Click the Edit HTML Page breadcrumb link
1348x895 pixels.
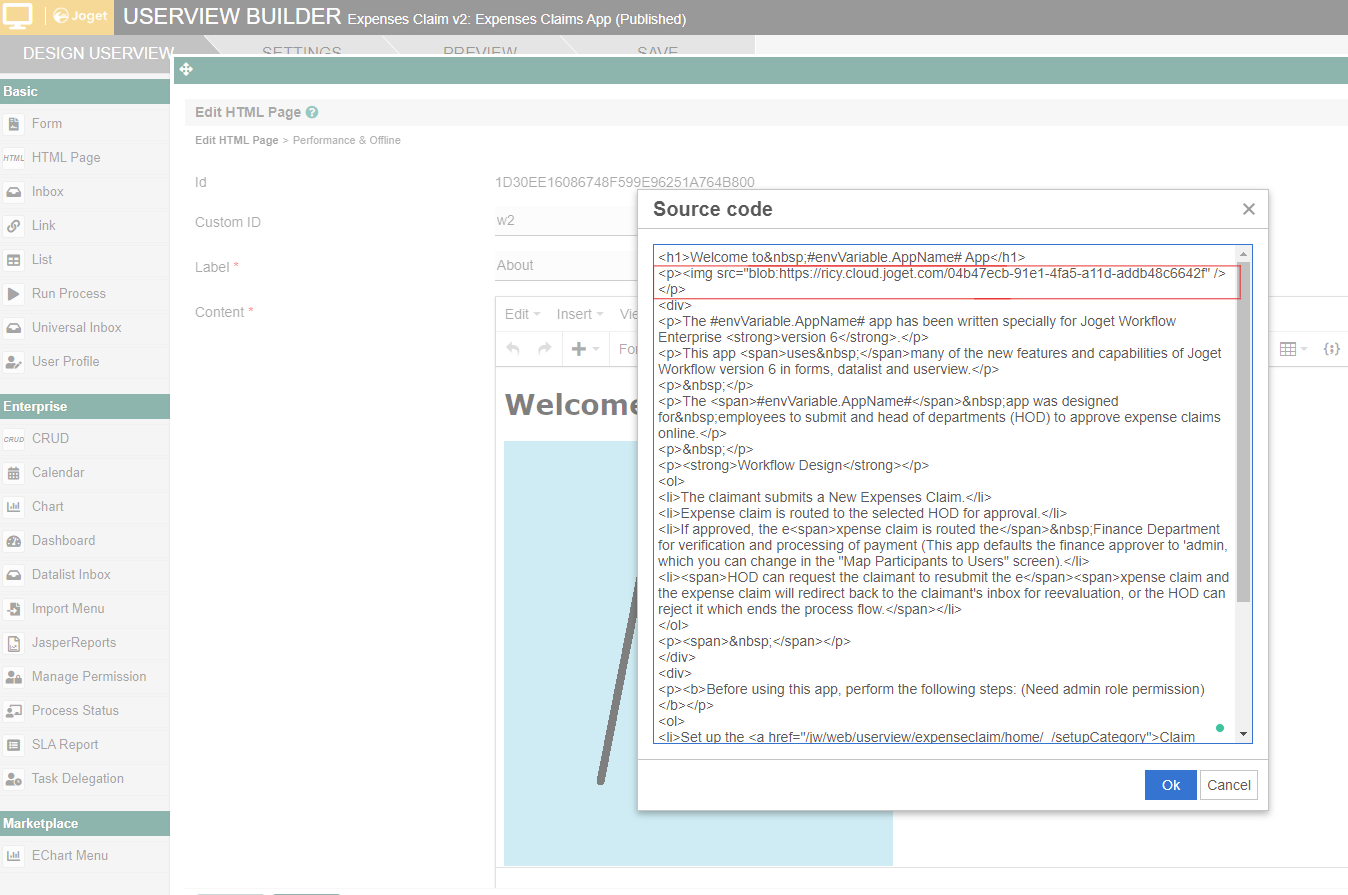pyautogui.click(x=237, y=140)
